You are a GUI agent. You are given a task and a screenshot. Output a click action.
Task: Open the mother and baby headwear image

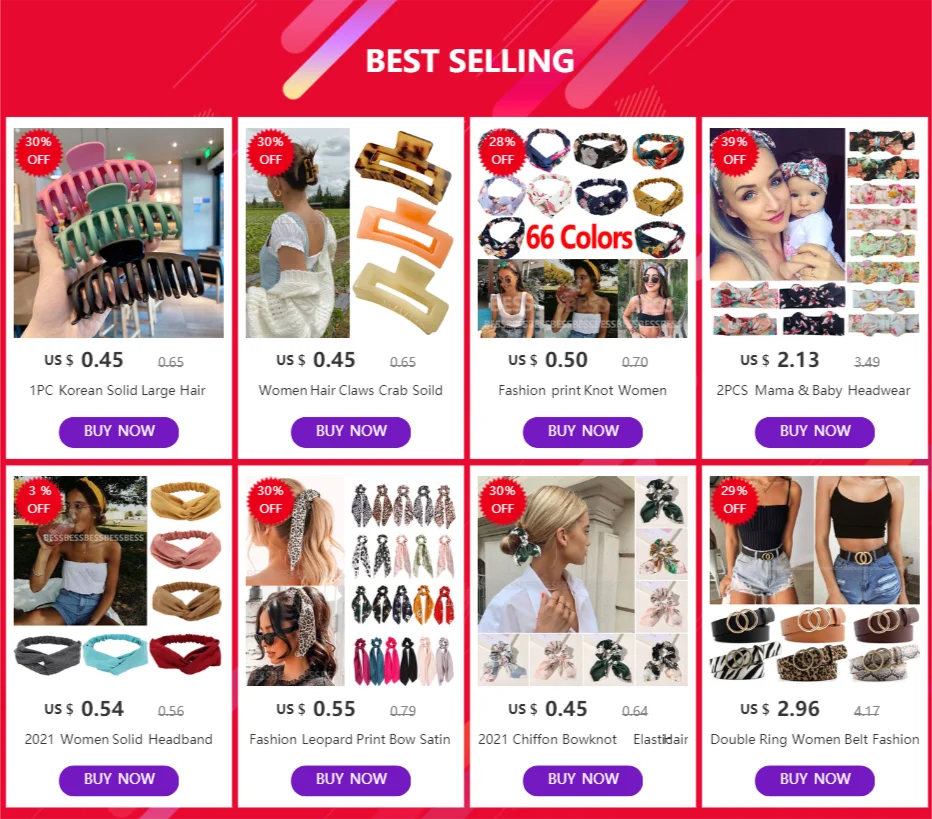815,233
